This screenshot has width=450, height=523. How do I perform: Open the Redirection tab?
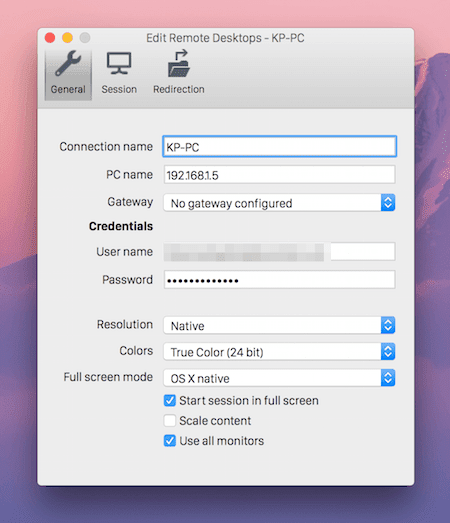point(179,73)
